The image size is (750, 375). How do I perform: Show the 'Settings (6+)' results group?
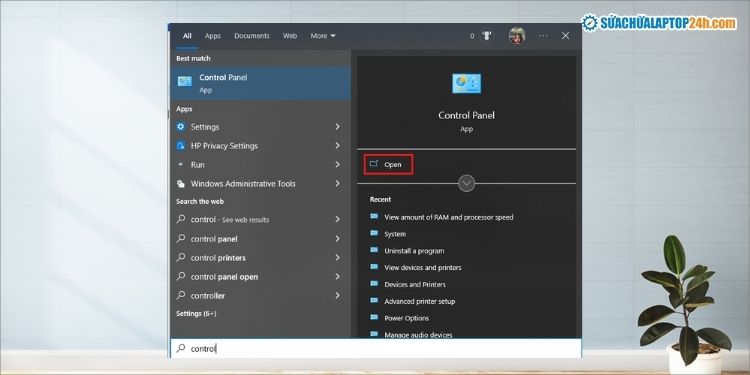point(196,314)
